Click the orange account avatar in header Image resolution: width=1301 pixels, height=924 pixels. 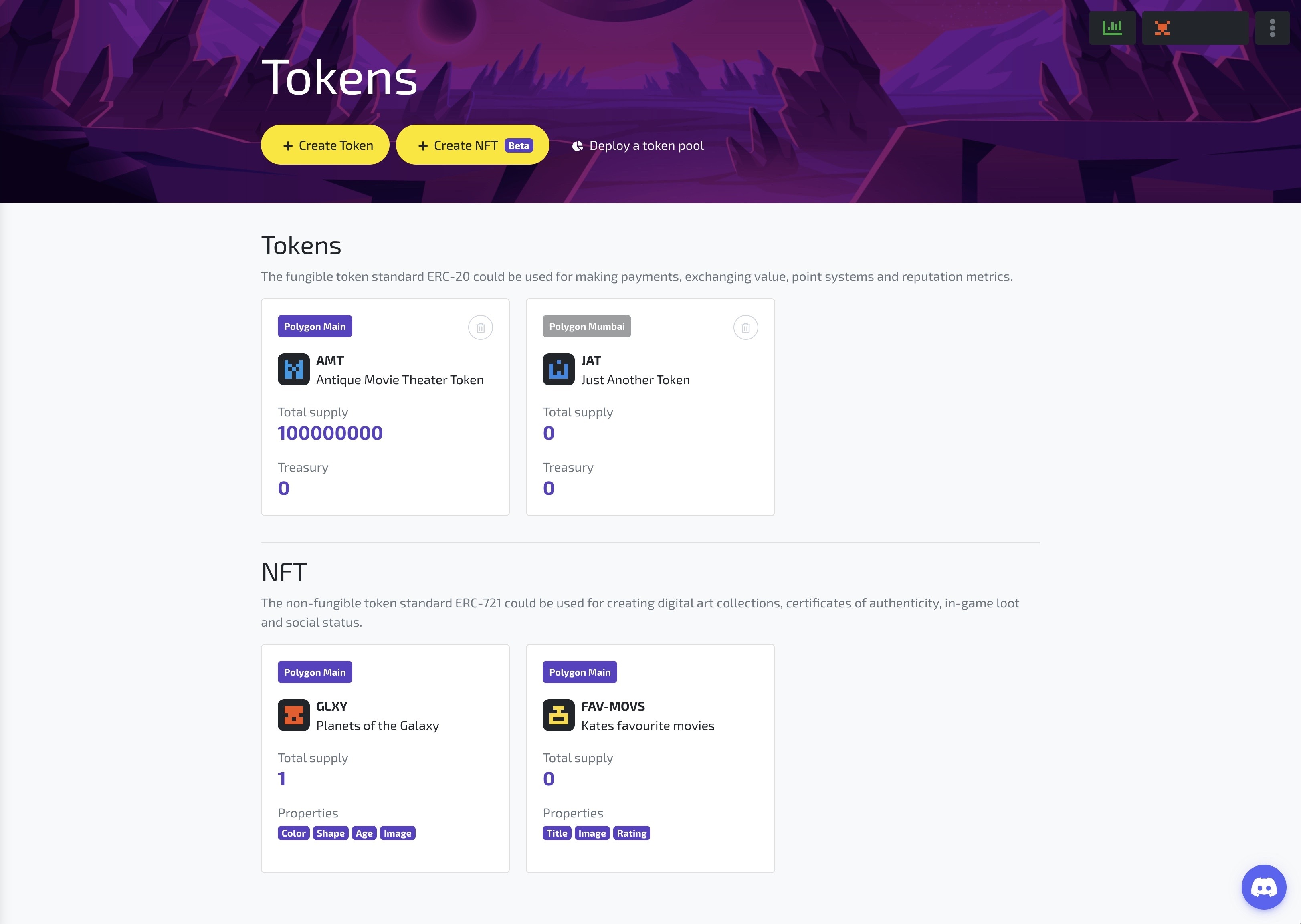[1162, 28]
